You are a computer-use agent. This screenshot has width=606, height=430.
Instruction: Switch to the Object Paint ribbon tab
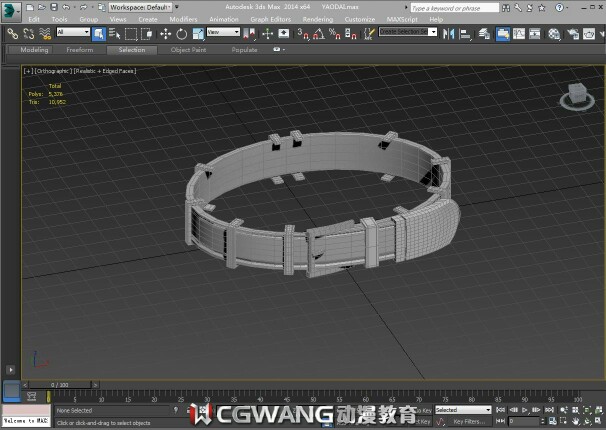[188, 50]
